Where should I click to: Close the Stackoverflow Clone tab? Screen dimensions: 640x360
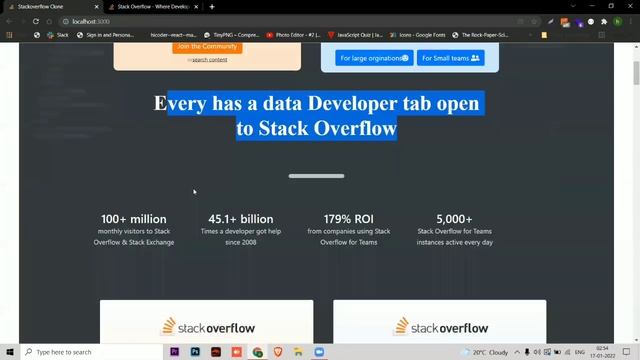coord(97,7)
